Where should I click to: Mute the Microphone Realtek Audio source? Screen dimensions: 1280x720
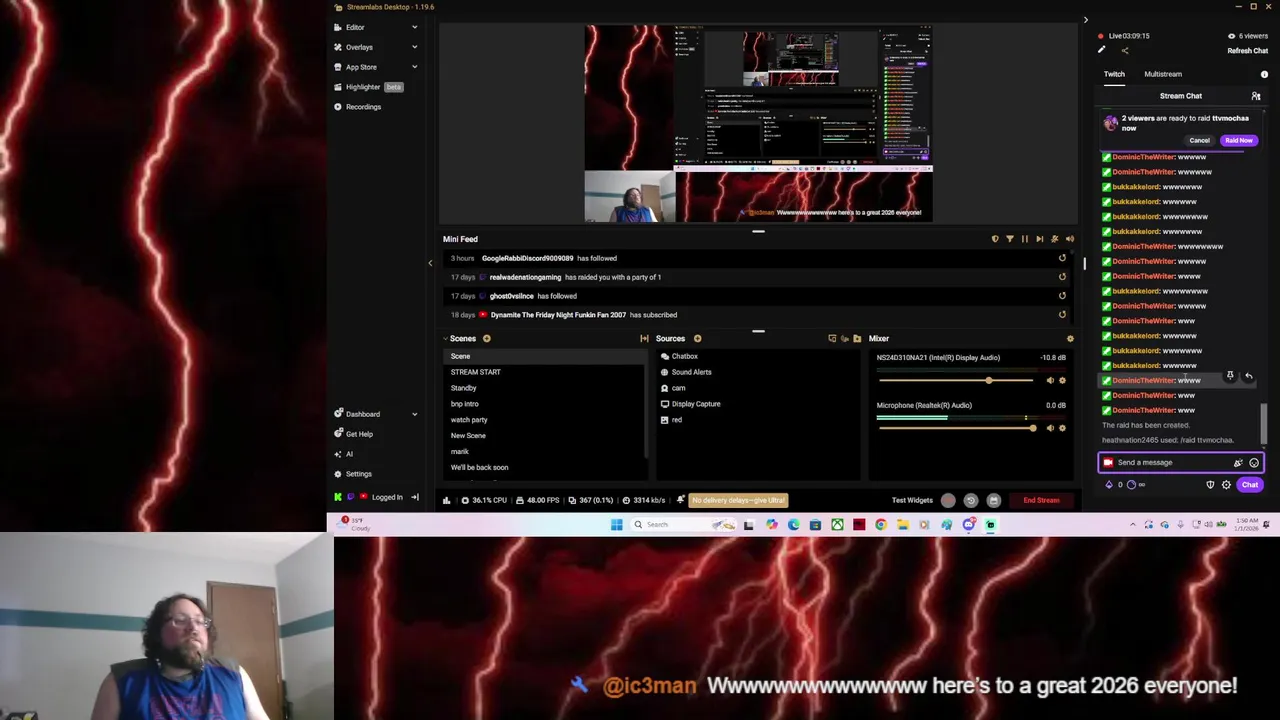click(x=1050, y=428)
